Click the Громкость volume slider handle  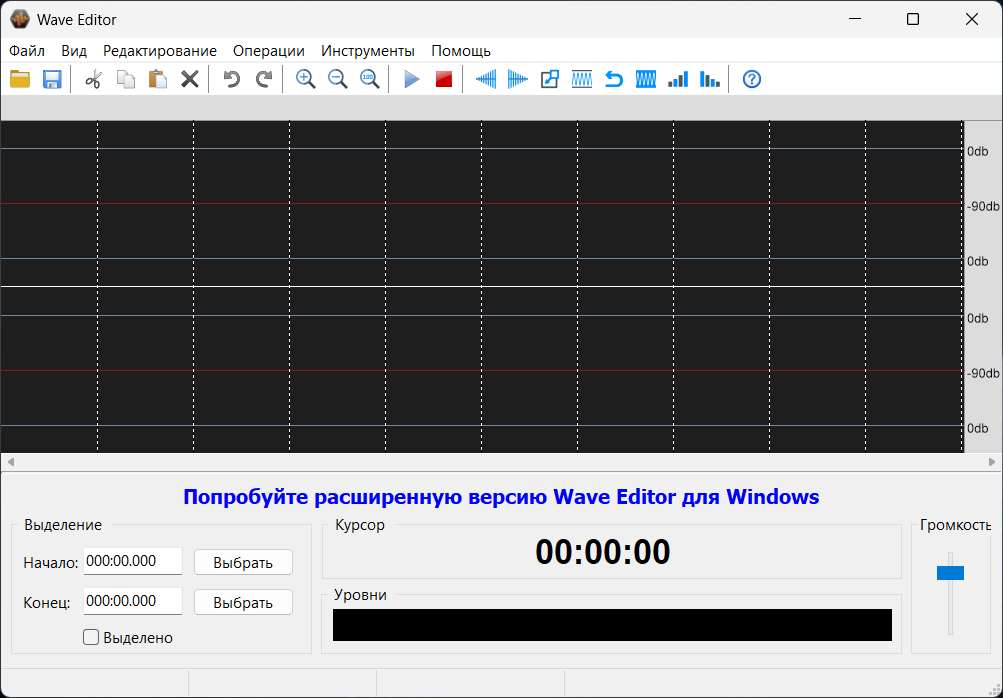pyautogui.click(x=950, y=573)
